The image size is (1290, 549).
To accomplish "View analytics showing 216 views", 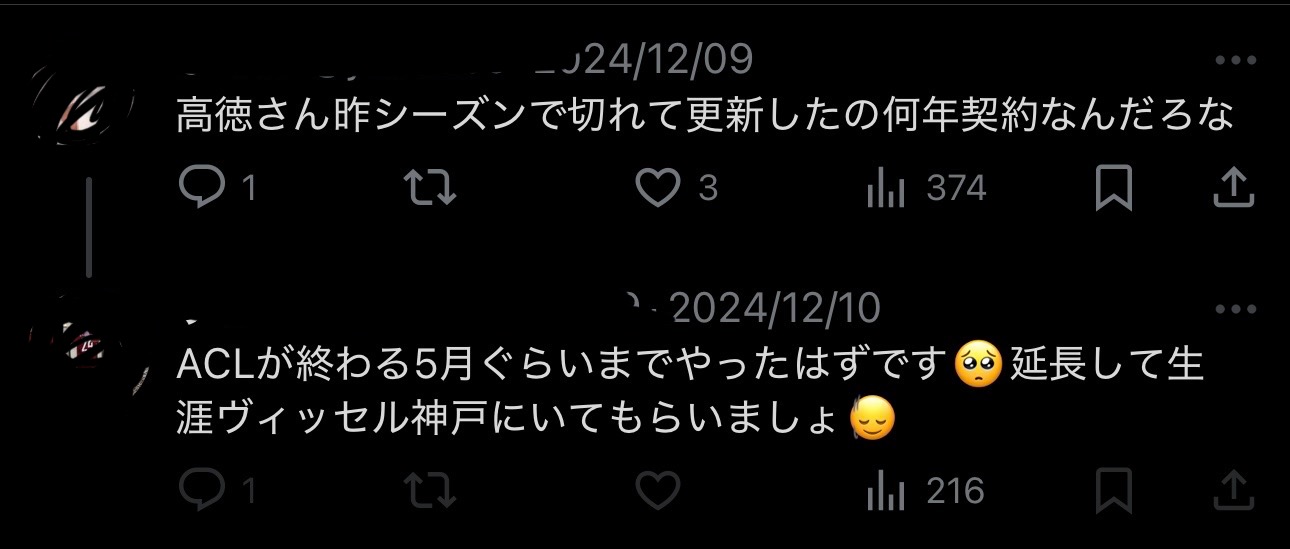I will click(x=926, y=491).
